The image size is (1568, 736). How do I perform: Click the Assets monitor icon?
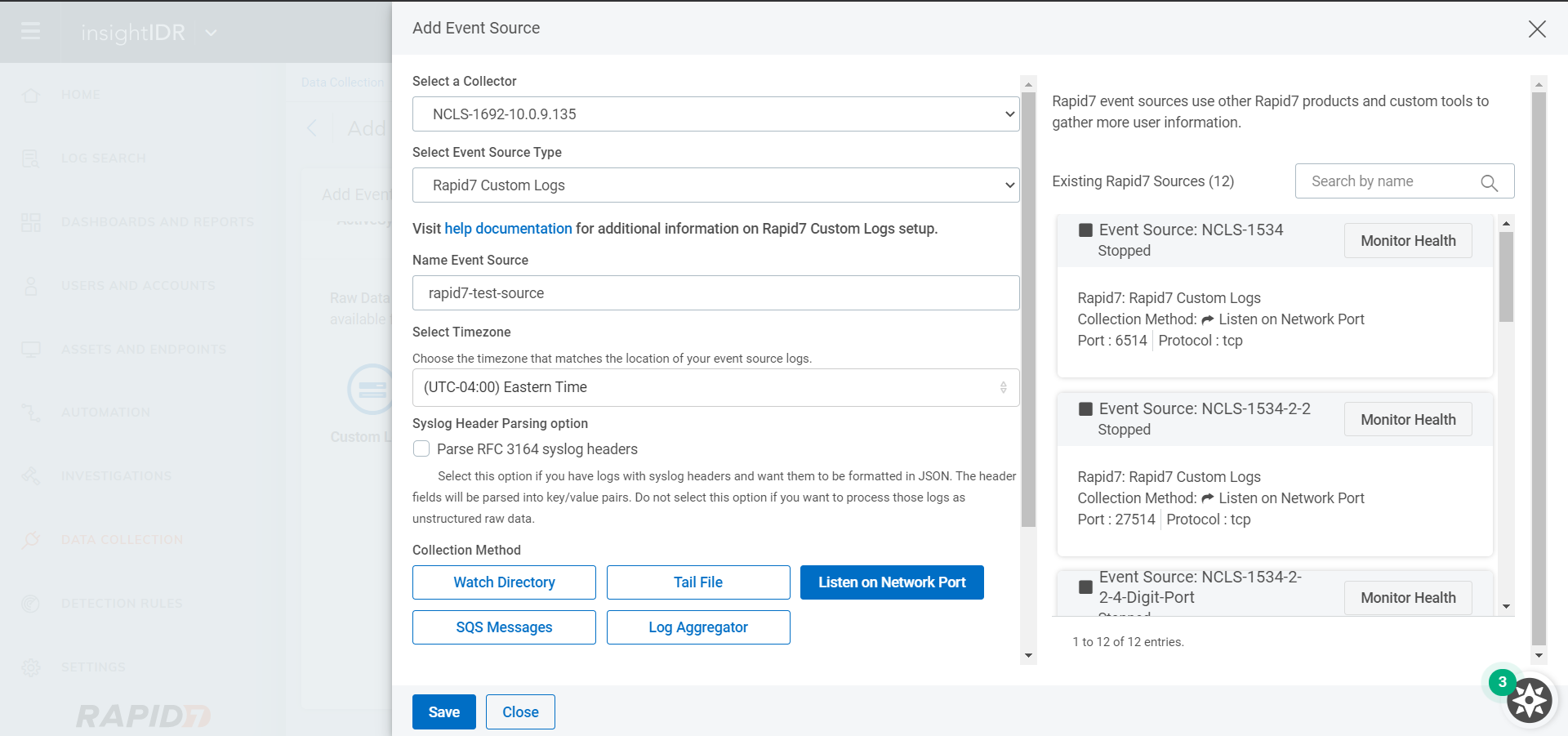(31, 350)
